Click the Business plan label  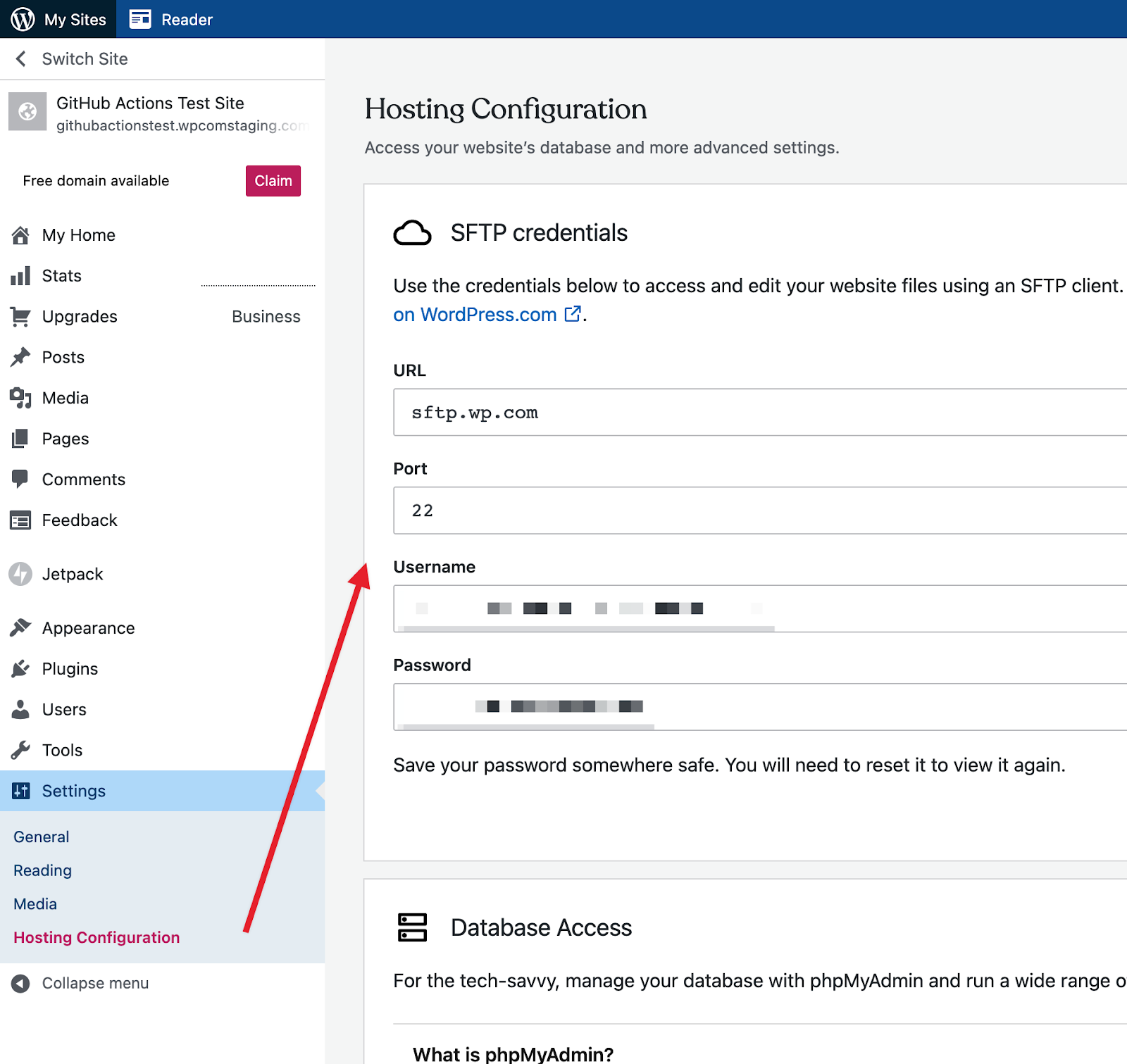266,317
